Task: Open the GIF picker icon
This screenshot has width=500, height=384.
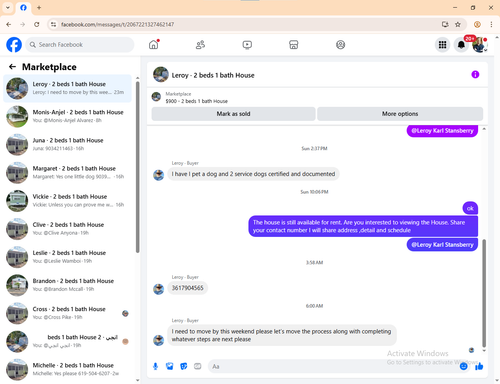Action: click(x=198, y=366)
